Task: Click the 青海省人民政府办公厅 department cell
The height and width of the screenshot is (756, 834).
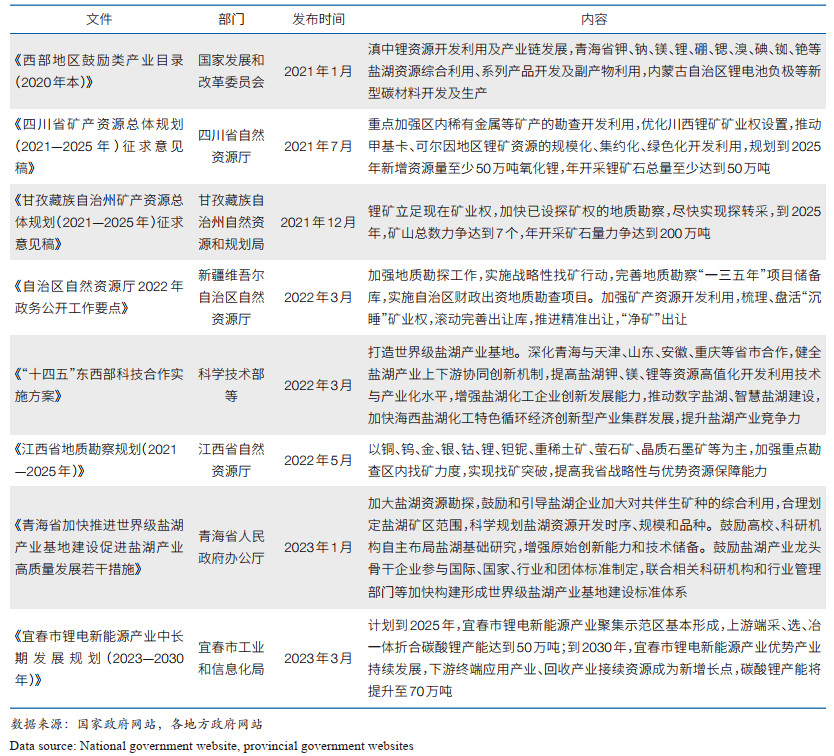Action: click(x=231, y=546)
